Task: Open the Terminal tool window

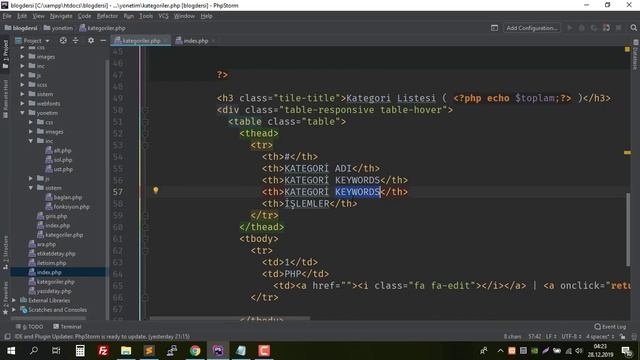Action: coord(67,327)
